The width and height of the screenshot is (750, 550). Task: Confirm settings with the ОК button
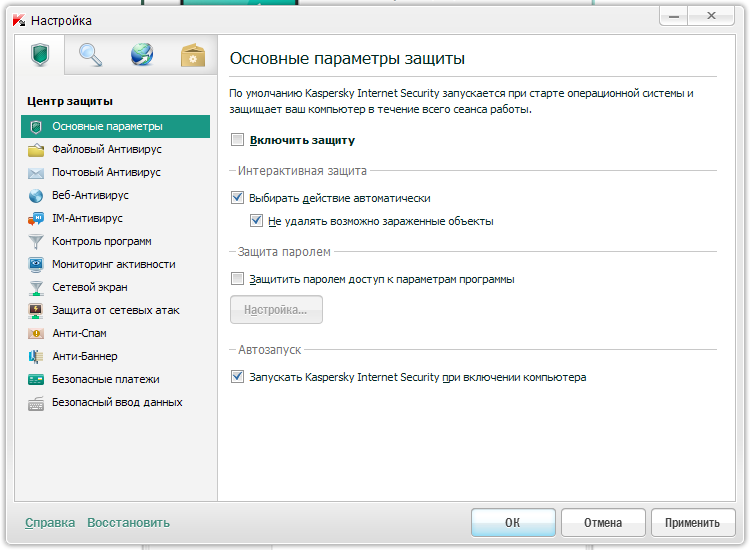click(x=513, y=522)
